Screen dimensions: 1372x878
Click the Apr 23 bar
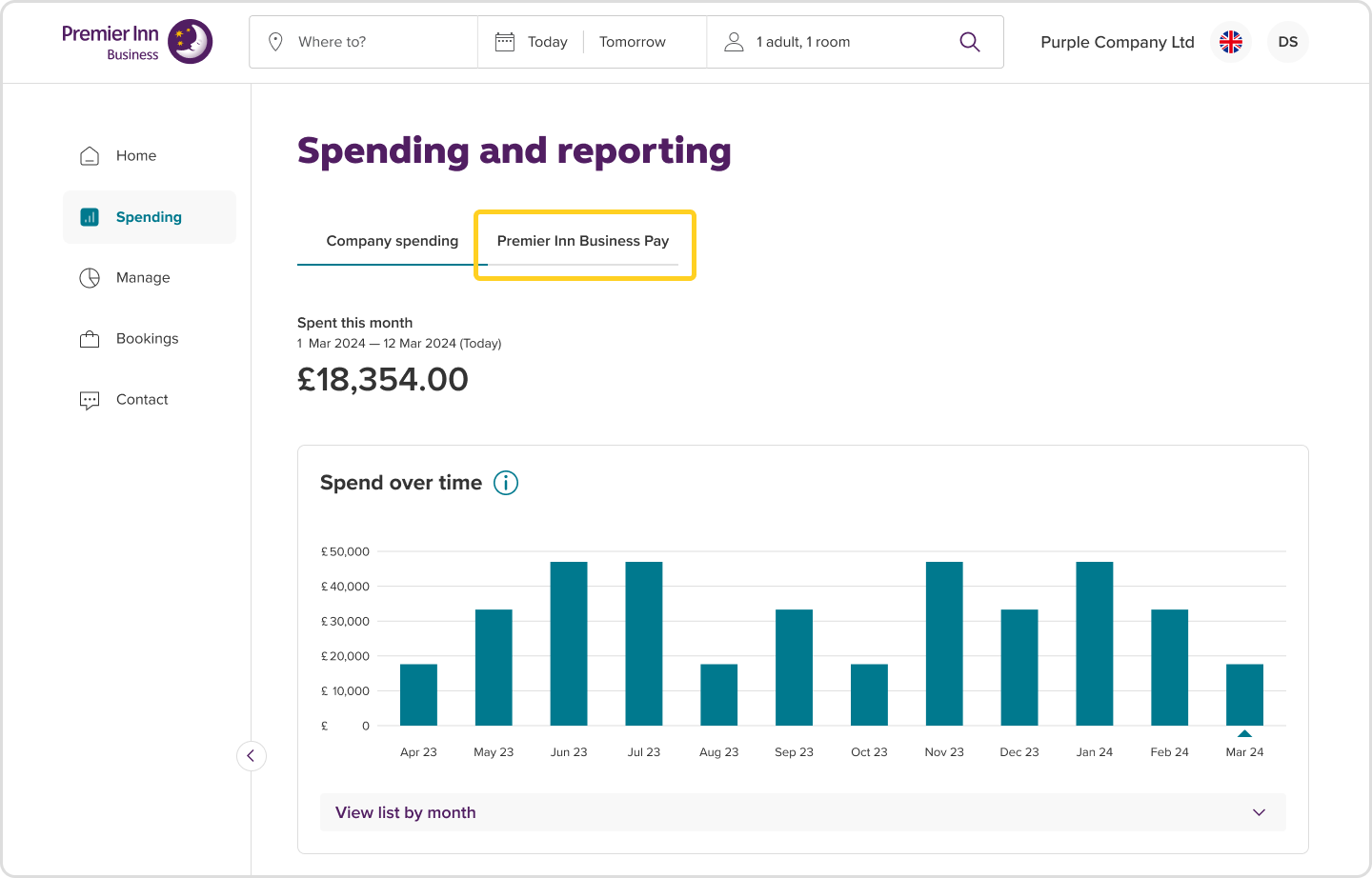[x=418, y=695]
